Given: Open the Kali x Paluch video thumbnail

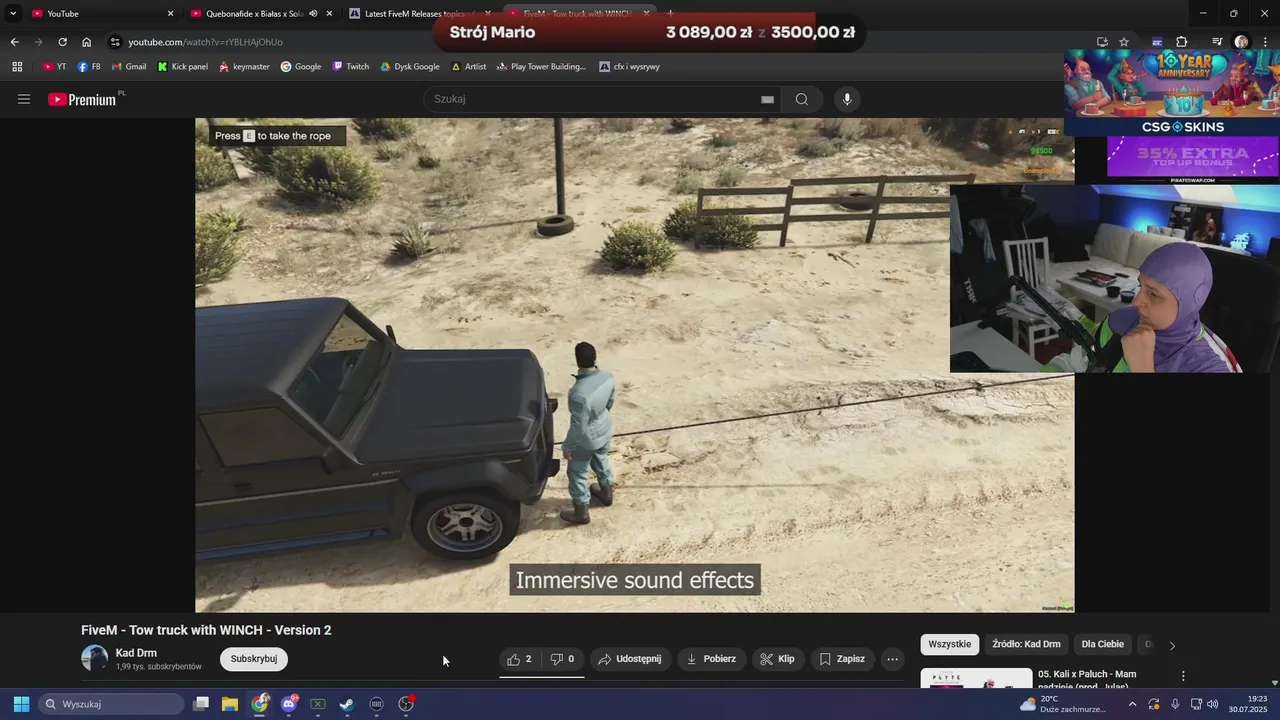Looking at the screenshot, I should [976, 678].
